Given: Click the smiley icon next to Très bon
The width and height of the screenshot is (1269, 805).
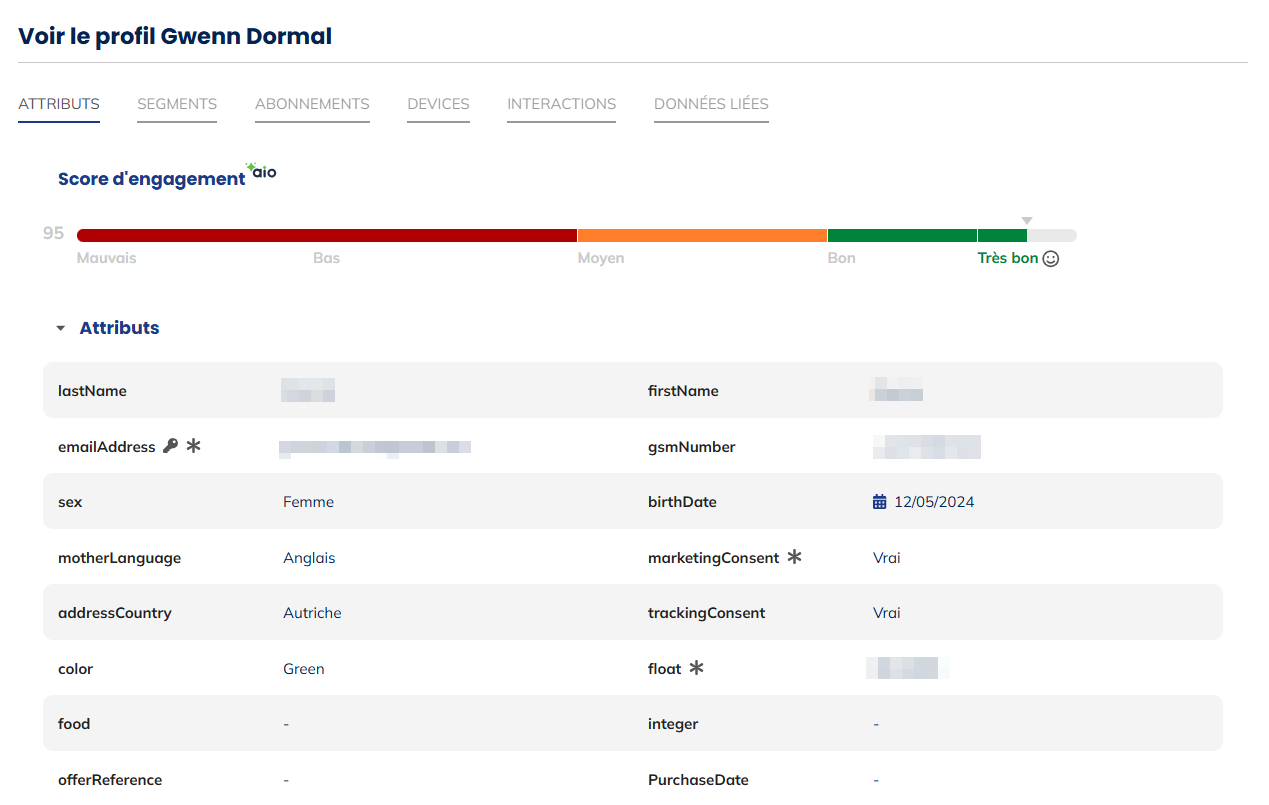Looking at the screenshot, I should [1050, 259].
